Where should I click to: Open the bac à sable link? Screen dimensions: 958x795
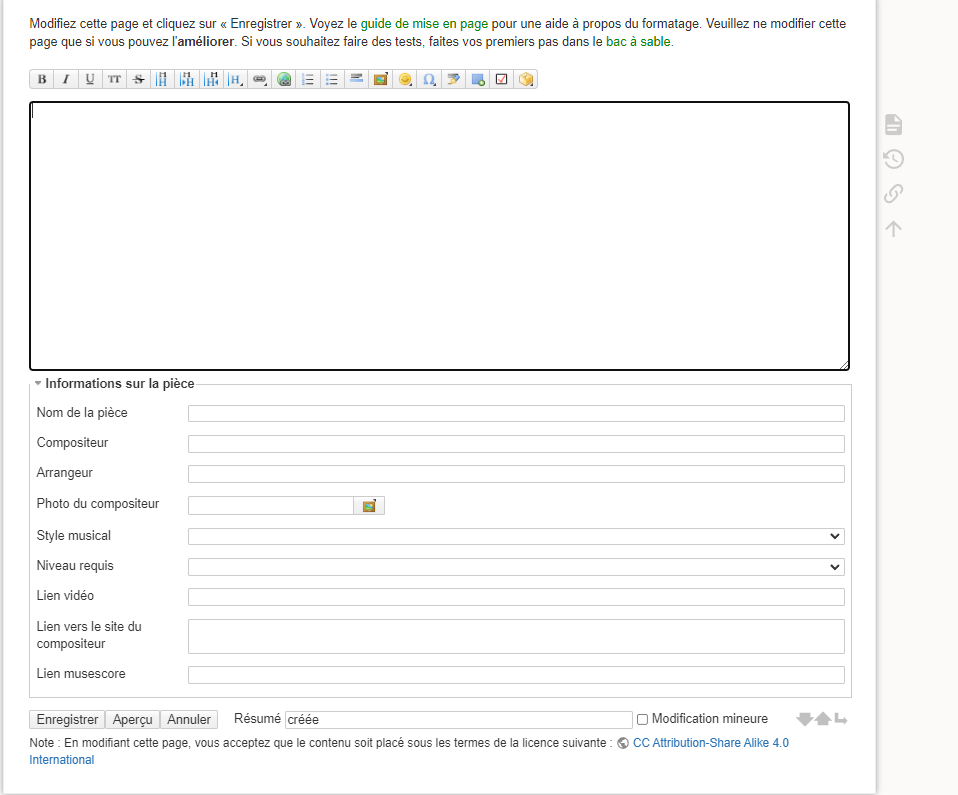(x=638, y=42)
